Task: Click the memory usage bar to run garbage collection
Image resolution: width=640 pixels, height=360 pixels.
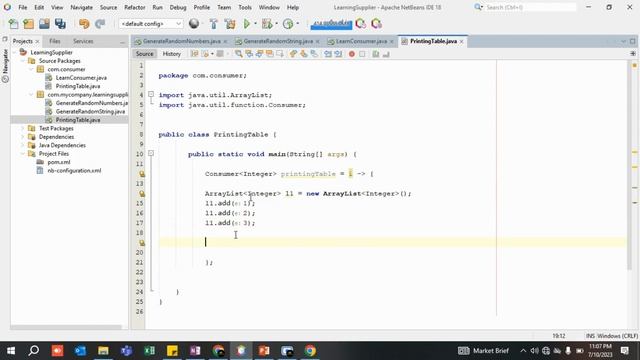Action: (331, 24)
